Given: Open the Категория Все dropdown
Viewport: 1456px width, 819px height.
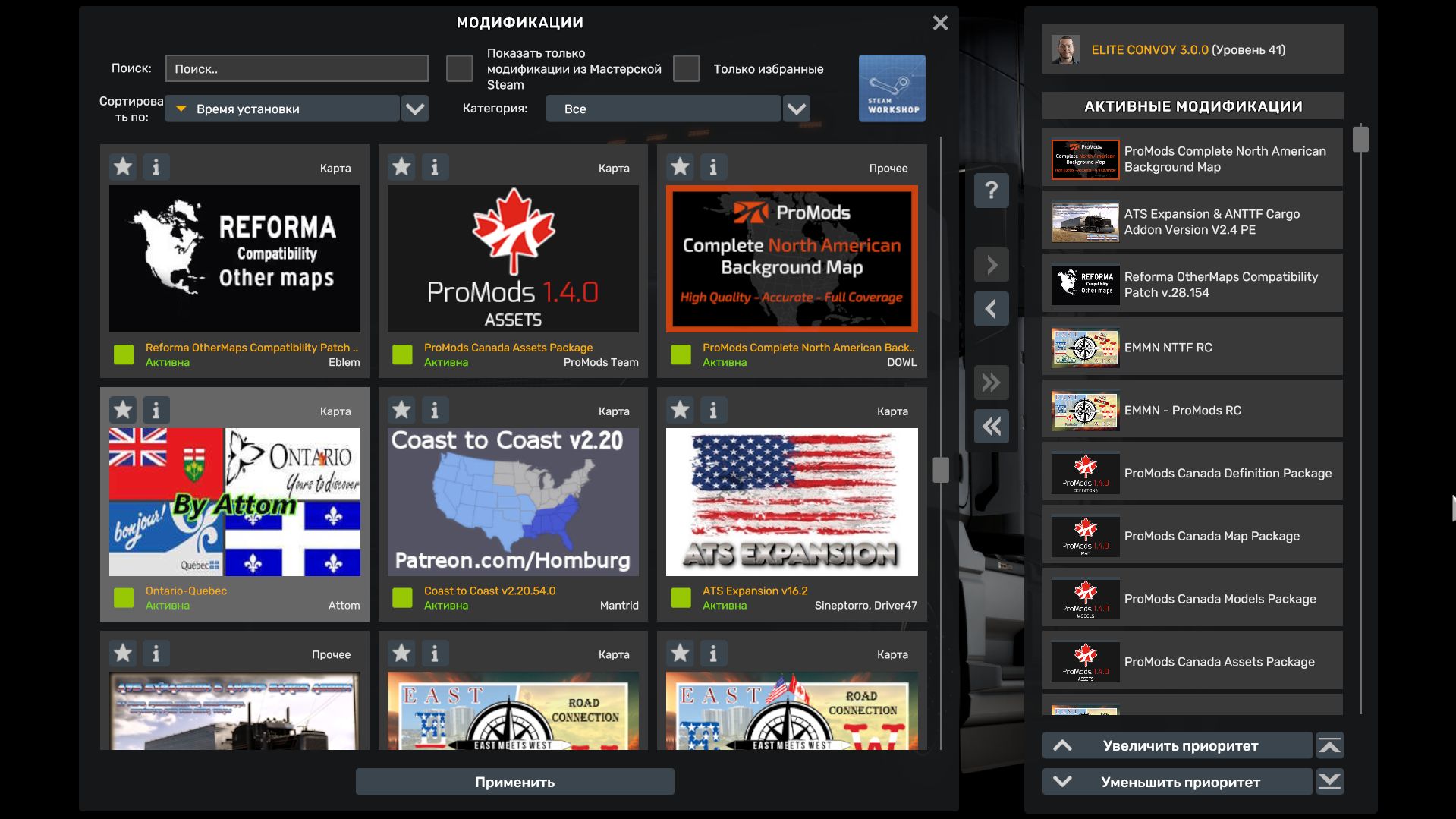Looking at the screenshot, I should click(x=664, y=109).
